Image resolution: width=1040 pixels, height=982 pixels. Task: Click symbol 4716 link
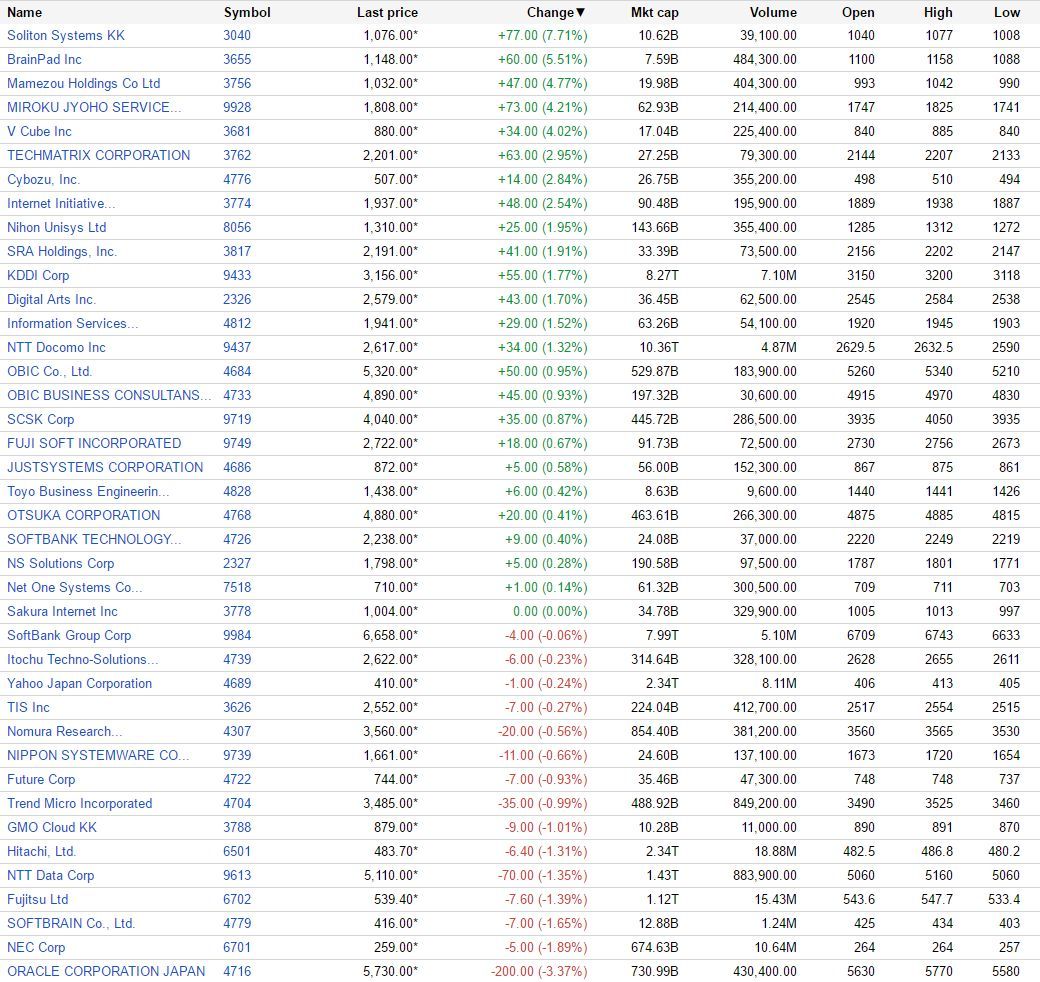coord(237,971)
